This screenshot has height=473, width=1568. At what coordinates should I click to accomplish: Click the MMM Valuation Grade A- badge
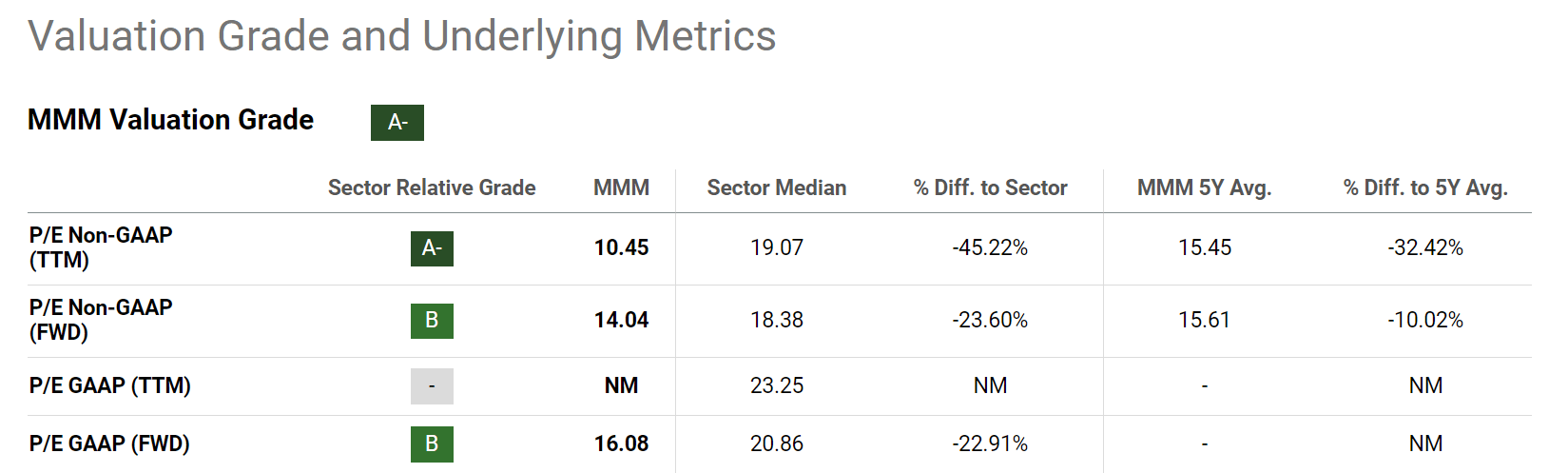tap(397, 123)
